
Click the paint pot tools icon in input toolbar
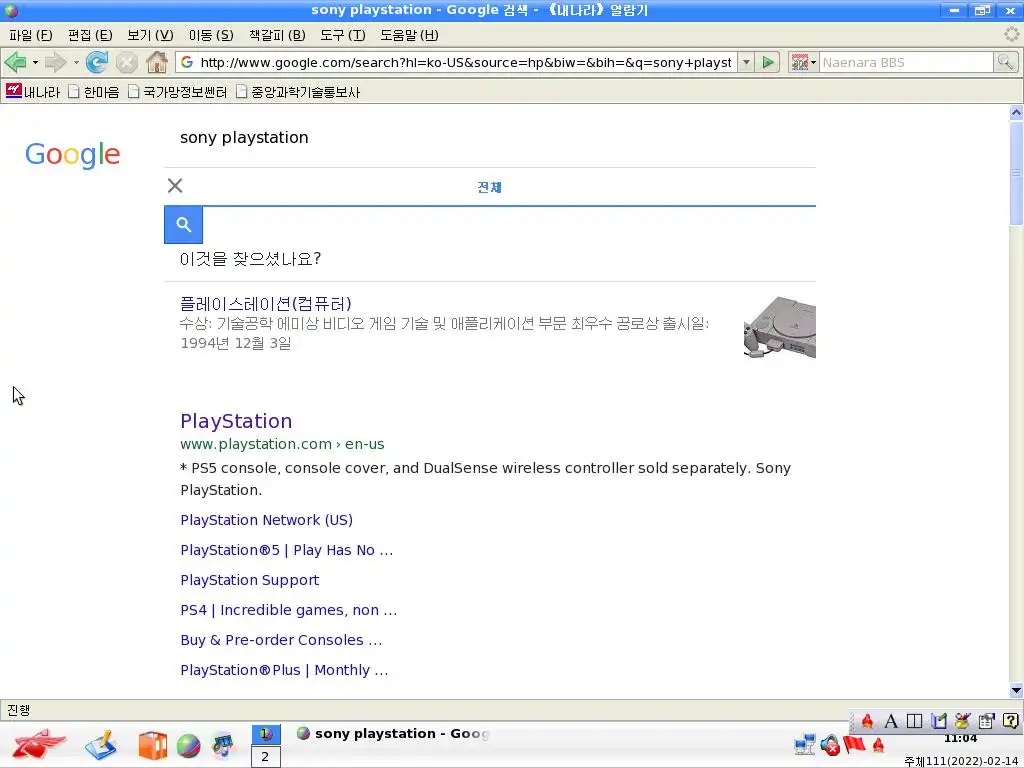click(962, 721)
